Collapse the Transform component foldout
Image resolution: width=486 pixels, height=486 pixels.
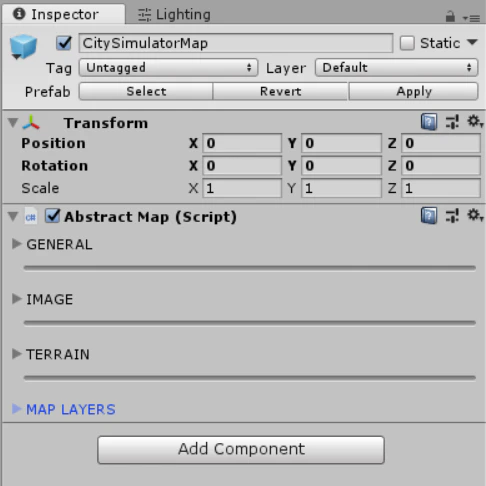pos(13,123)
